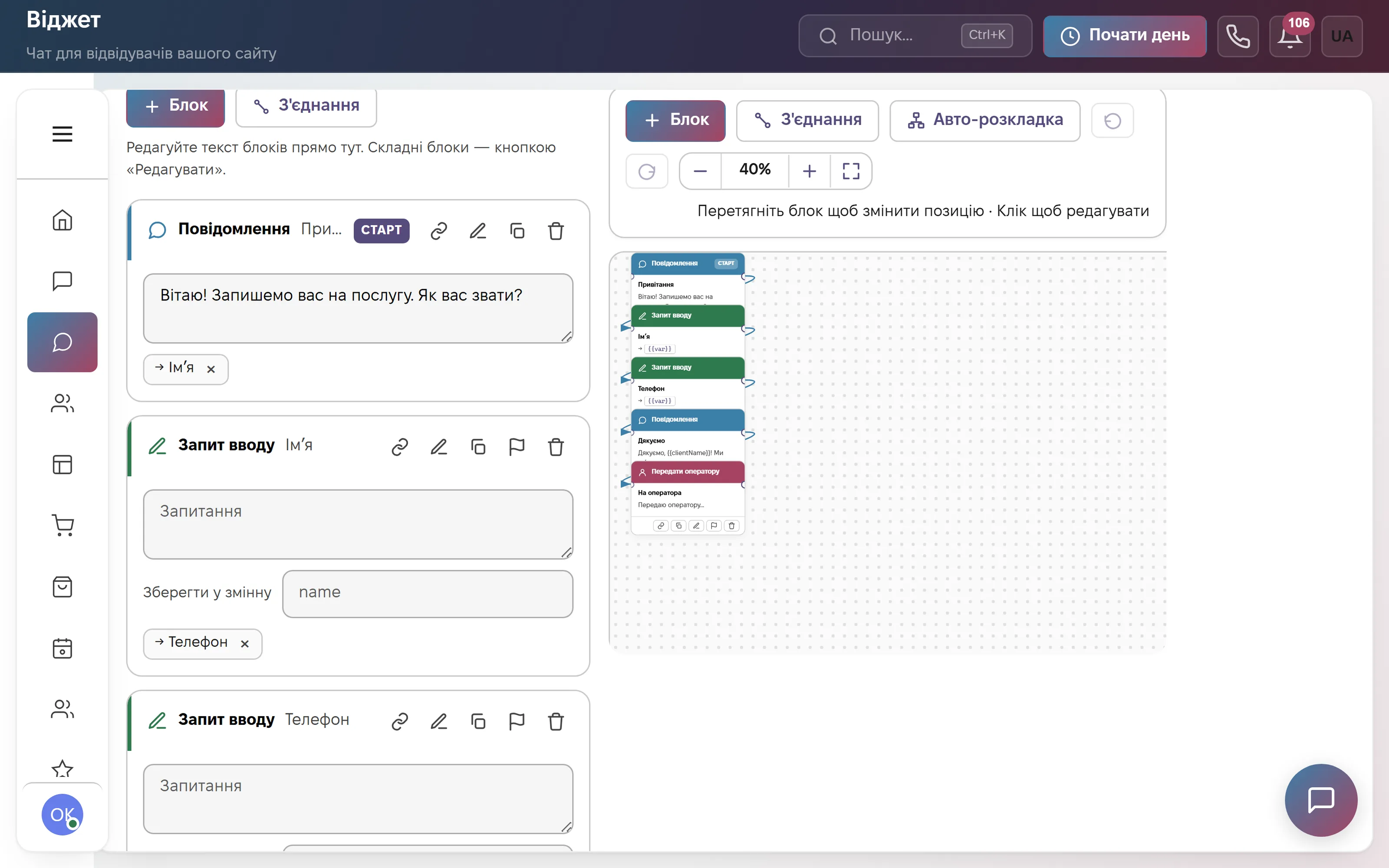Go to home icon in sidebar
The height and width of the screenshot is (868, 1389).
point(62,220)
